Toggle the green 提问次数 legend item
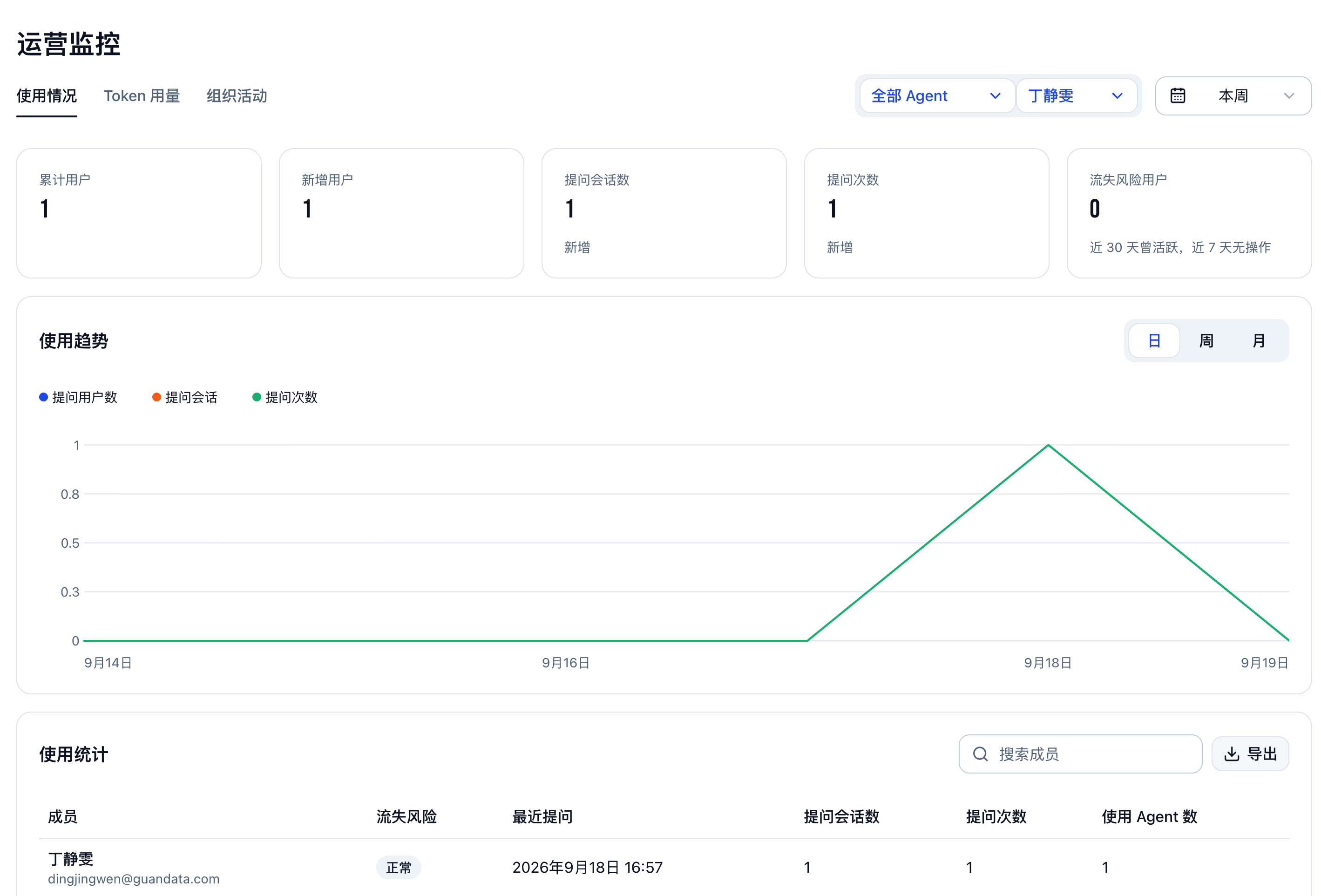The image size is (1321, 896). [x=285, y=397]
